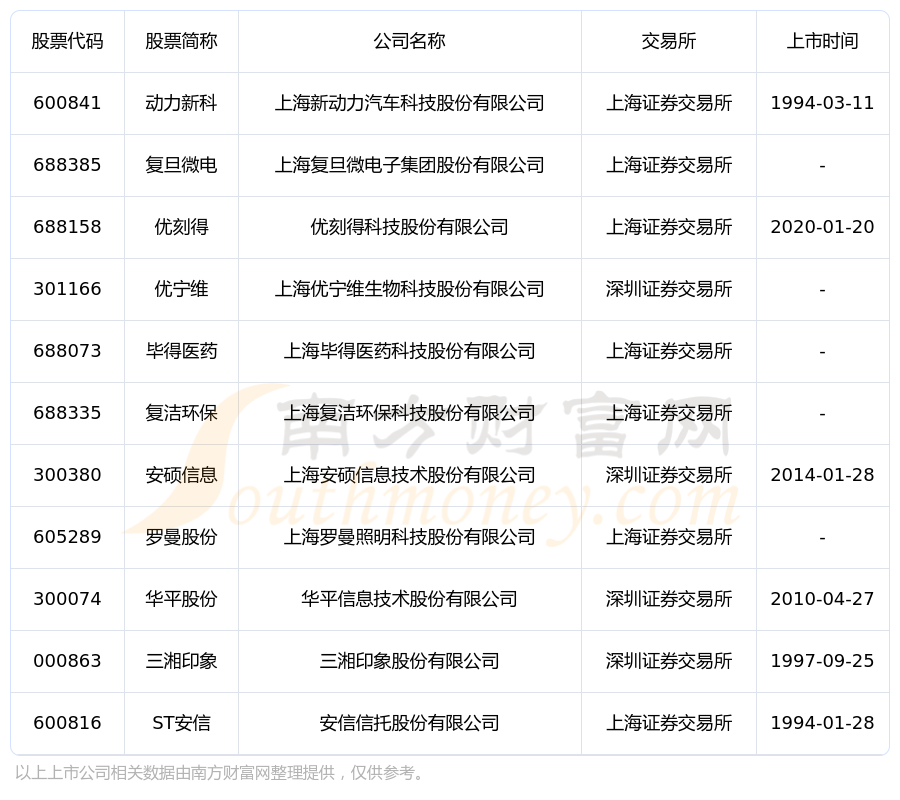Select stock code 688073
This screenshot has height=800, width=900.
pyautogui.click(x=67, y=351)
